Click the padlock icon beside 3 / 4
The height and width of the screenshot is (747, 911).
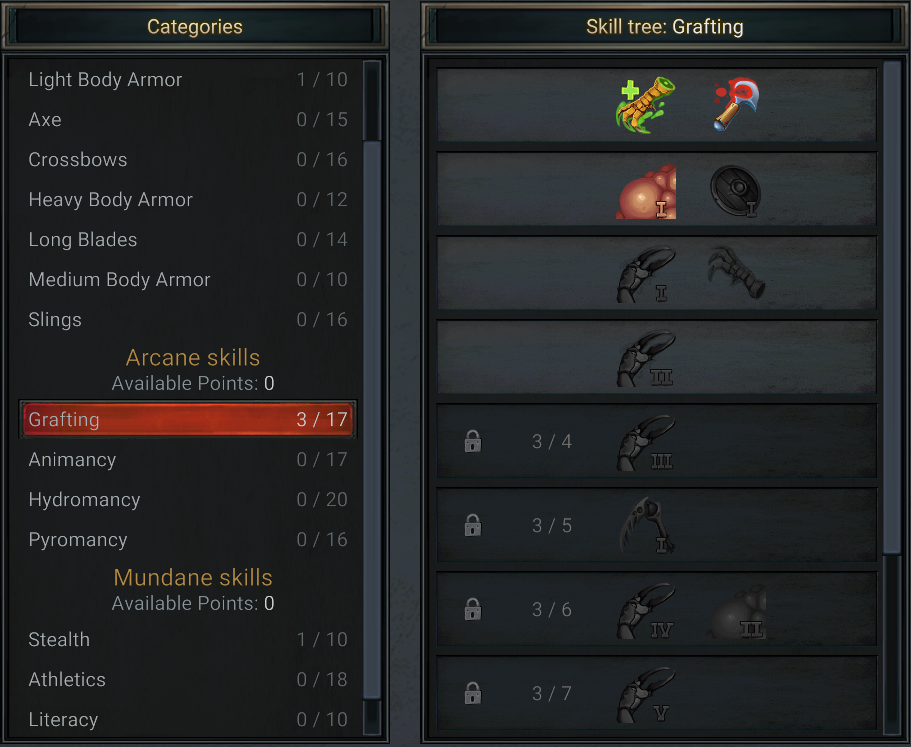(x=473, y=441)
